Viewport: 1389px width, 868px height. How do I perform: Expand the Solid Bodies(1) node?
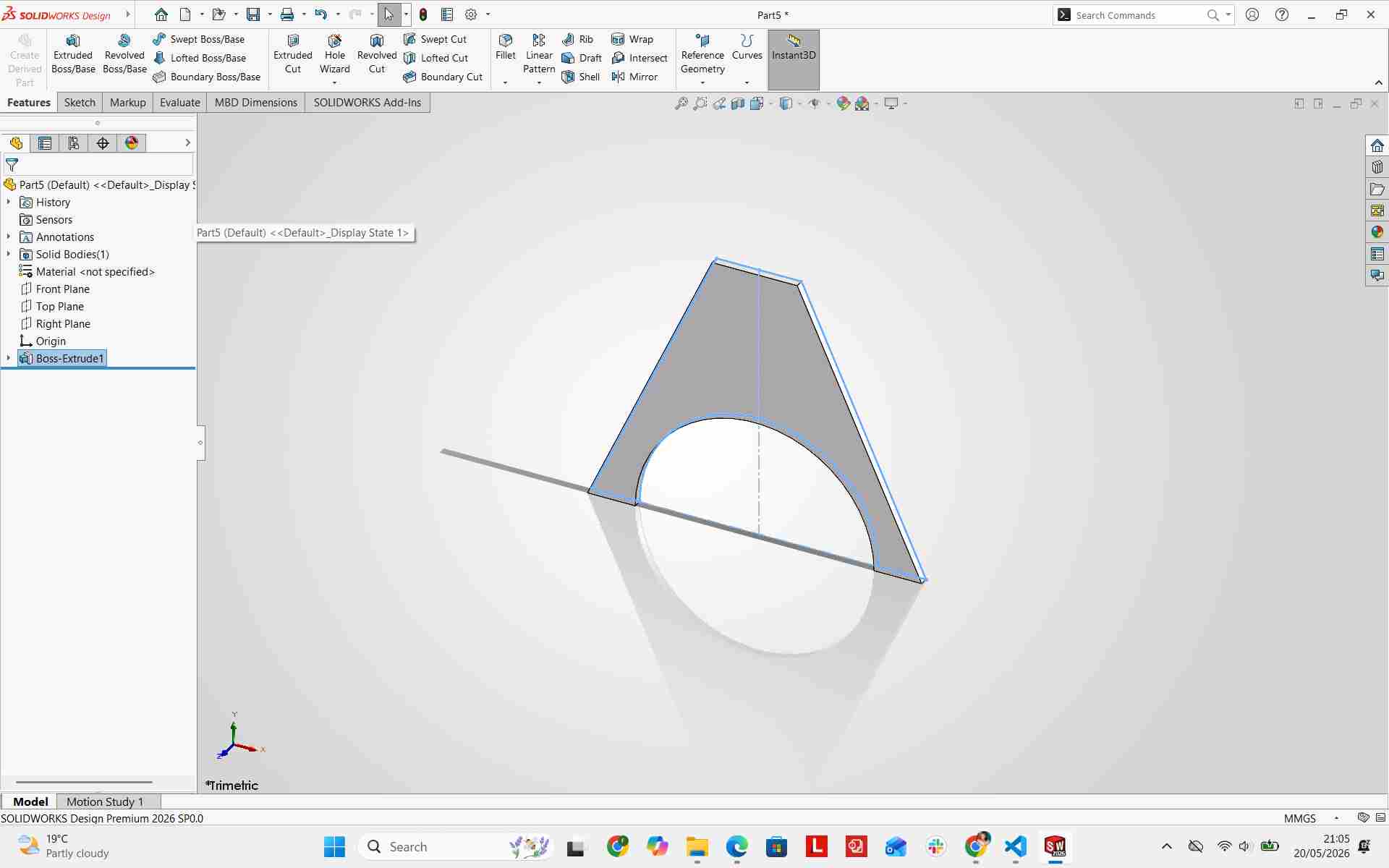tap(9, 255)
